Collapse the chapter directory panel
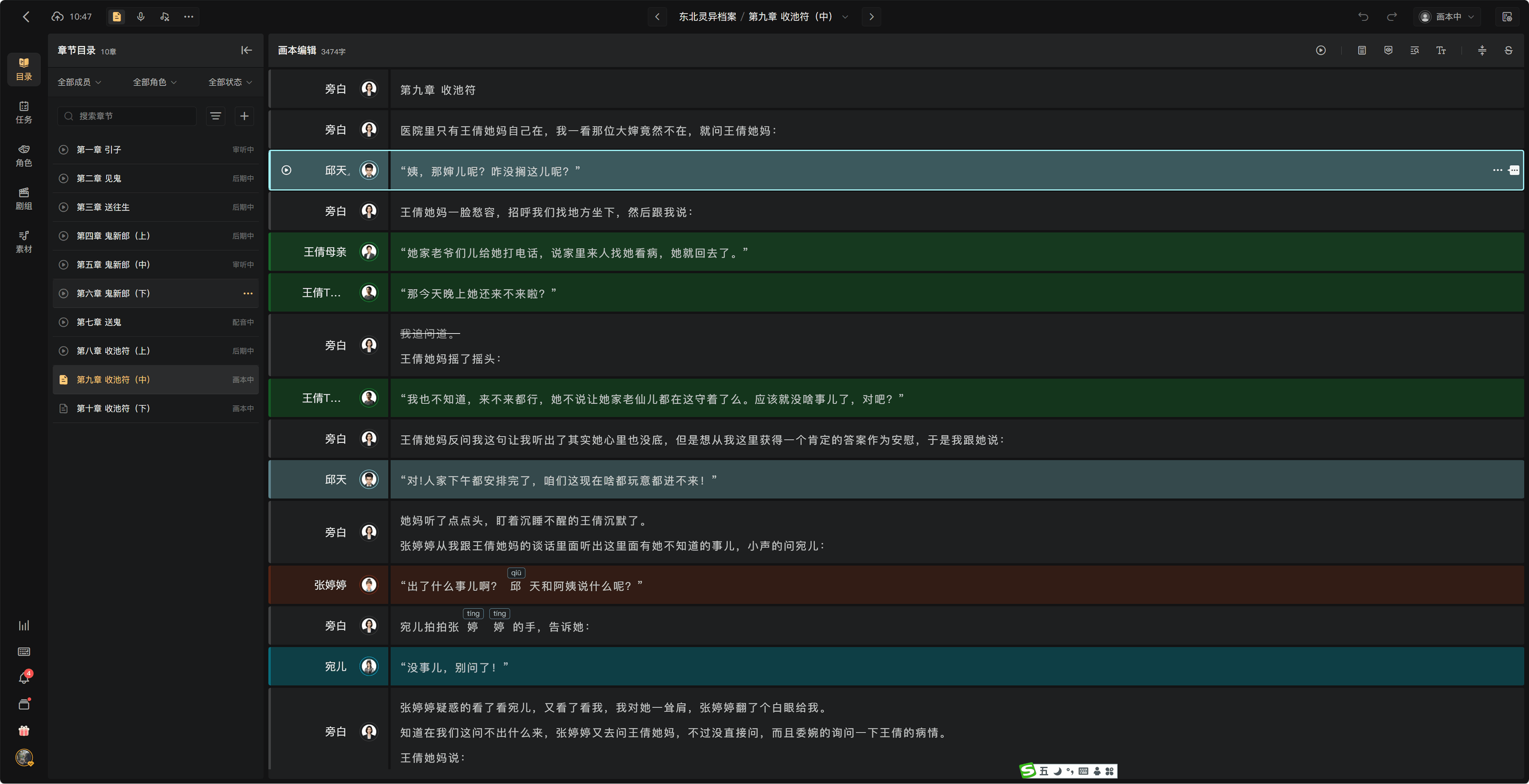Image resolution: width=1529 pixels, height=784 pixels. click(246, 51)
